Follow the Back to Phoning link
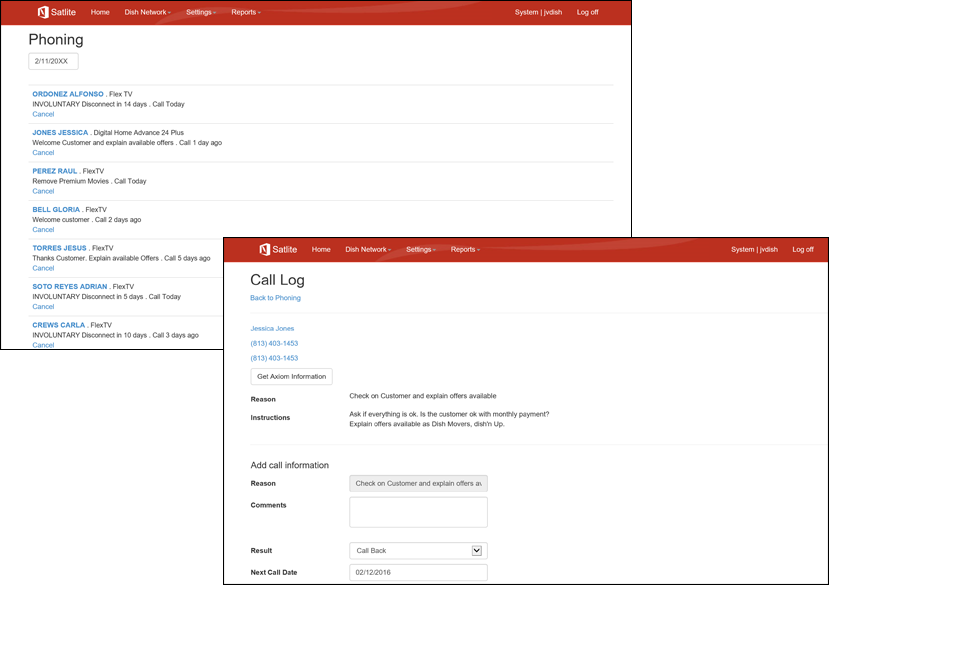This screenshot has width=972, height=661. [275, 298]
